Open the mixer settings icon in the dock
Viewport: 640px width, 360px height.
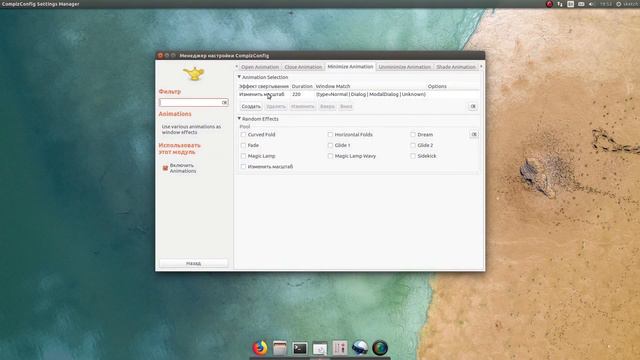[x=340, y=348]
